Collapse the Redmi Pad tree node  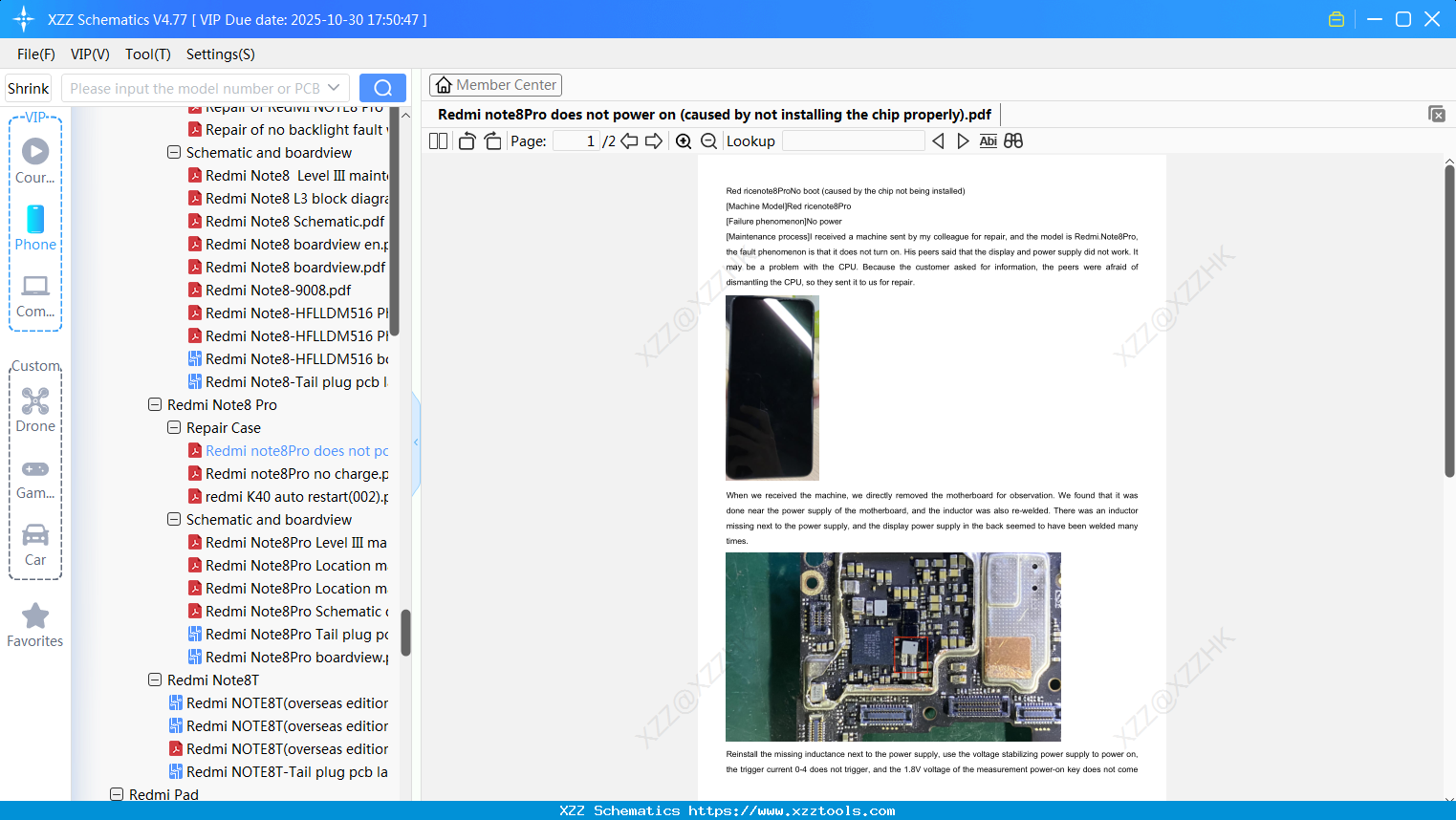[x=117, y=794]
